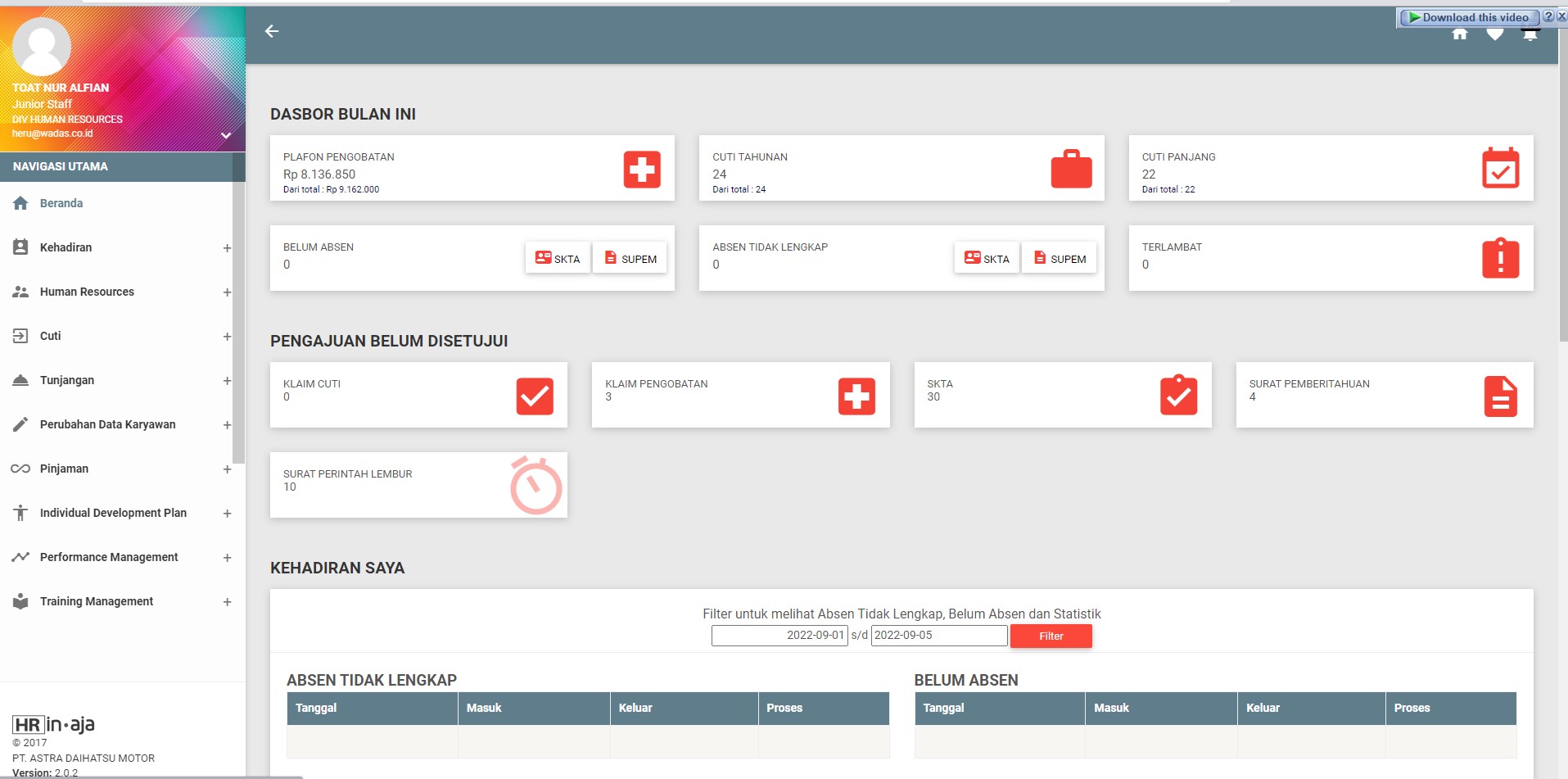
Task: Click the Surat Pemberitahuan document icon
Action: coord(1500,396)
